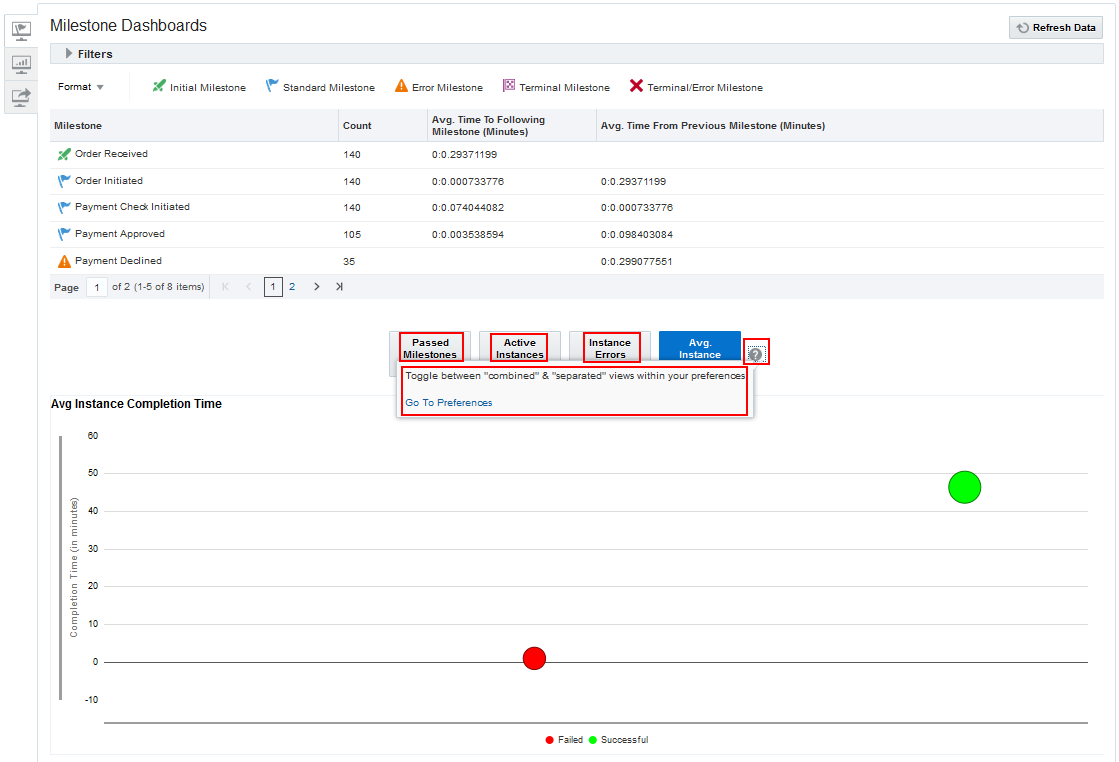This screenshot has width=1119, height=762.
Task: Select the Payment Check Initiated text
Action: tap(132, 207)
